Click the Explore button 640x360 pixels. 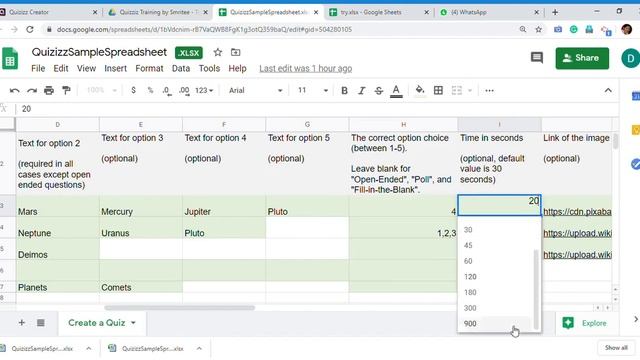(584, 323)
